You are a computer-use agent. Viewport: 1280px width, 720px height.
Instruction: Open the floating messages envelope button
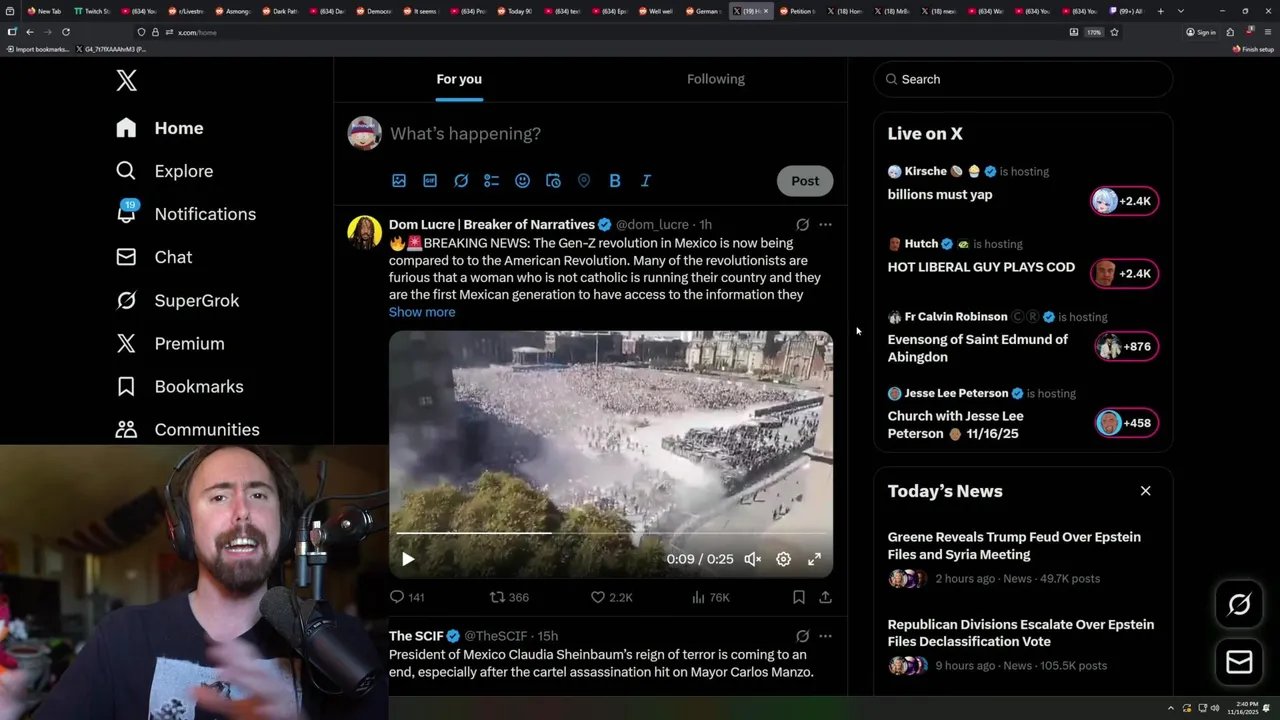(x=1239, y=662)
